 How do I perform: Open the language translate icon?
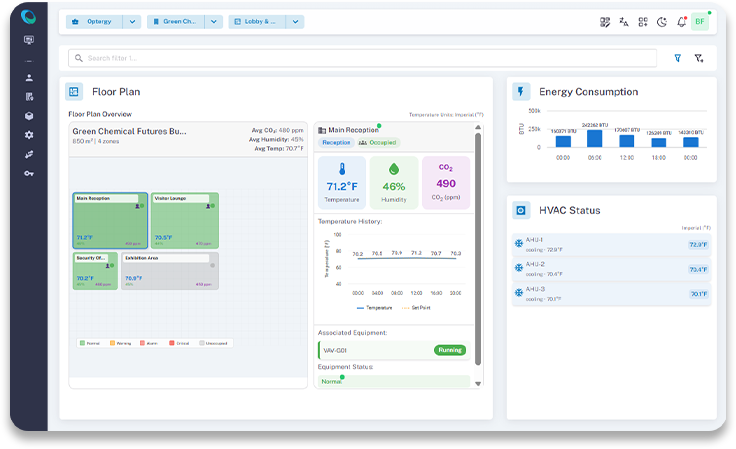(x=624, y=22)
